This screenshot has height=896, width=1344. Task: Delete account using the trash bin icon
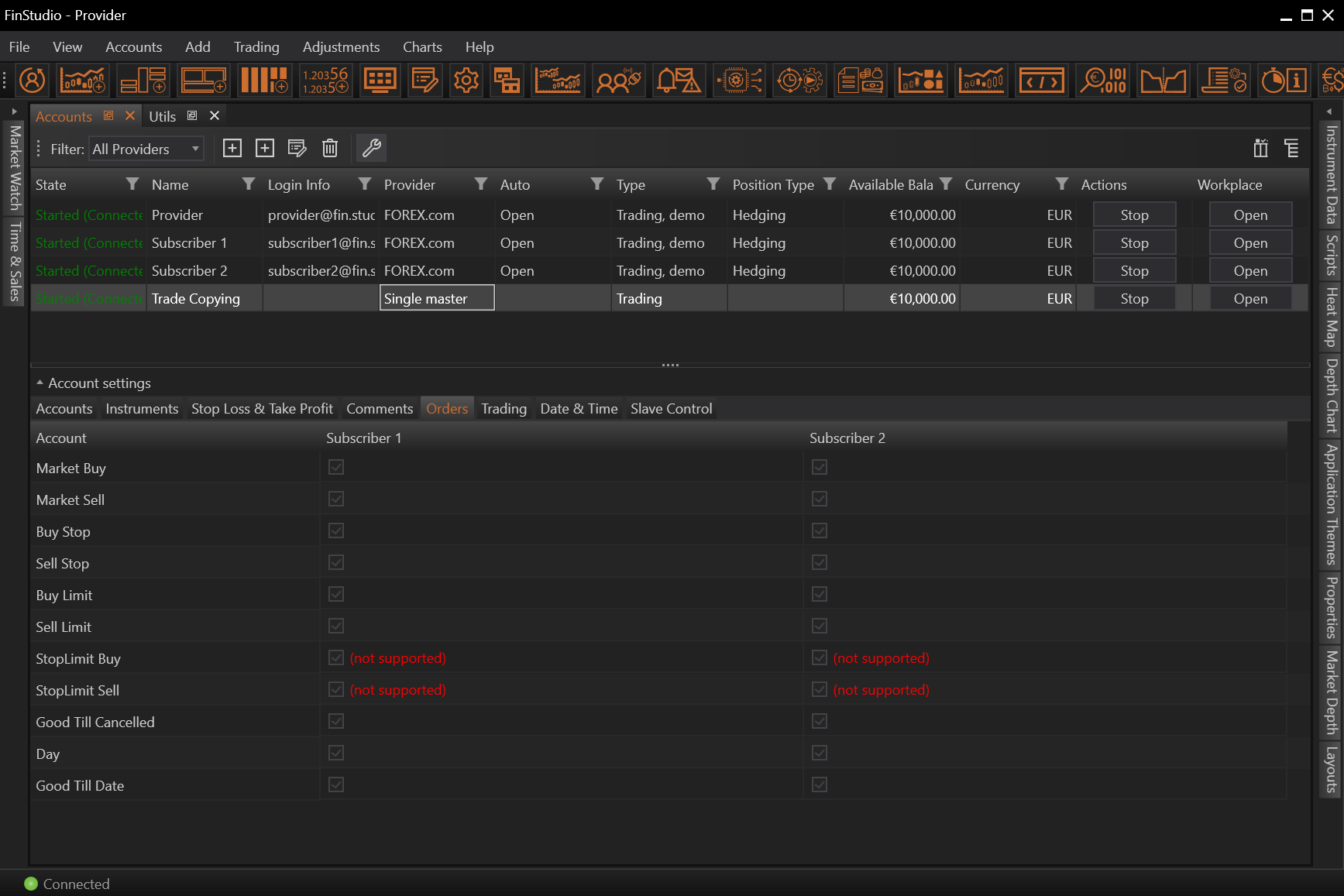click(330, 148)
